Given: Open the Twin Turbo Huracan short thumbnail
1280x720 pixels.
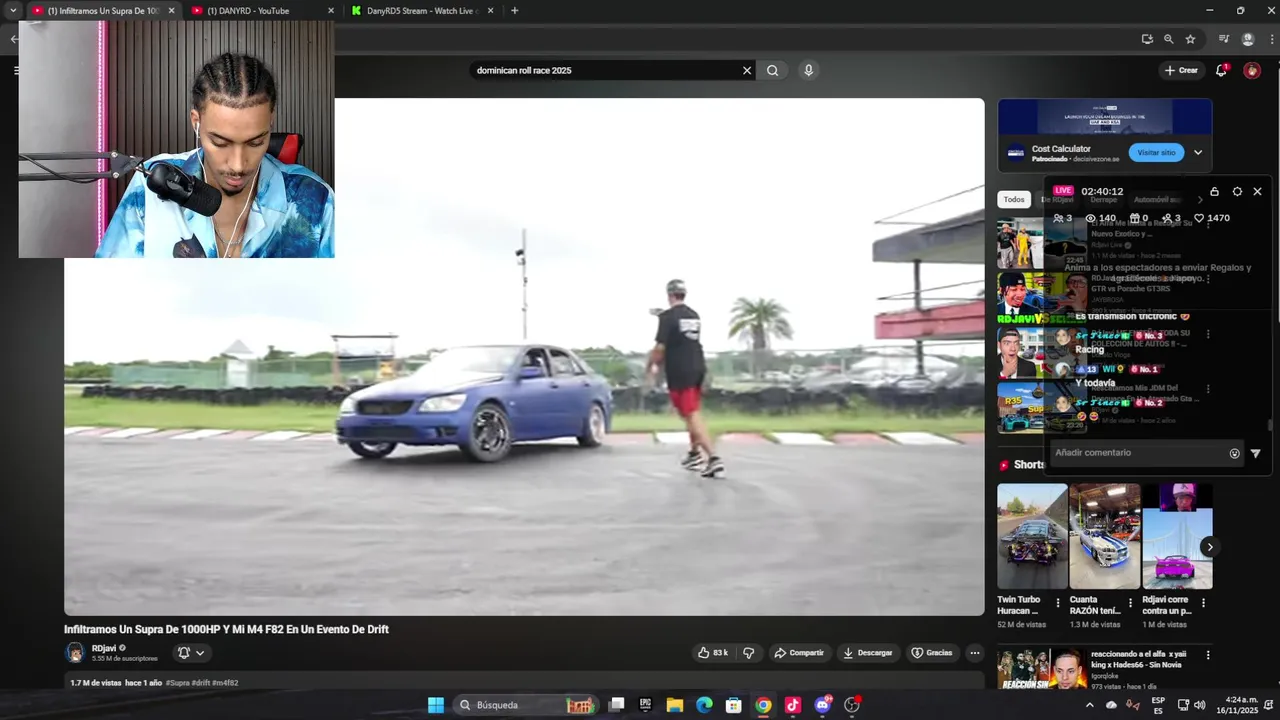Looking at the screenshot, I should point(1032,536).
